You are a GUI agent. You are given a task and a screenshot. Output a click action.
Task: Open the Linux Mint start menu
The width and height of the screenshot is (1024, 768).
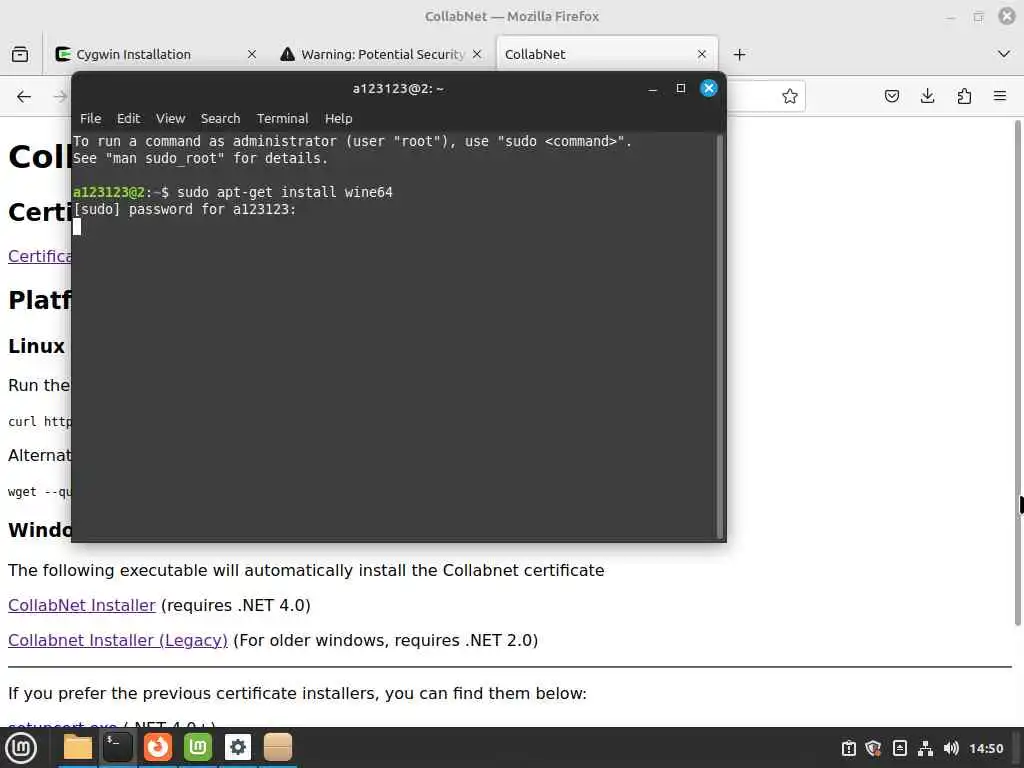click(x=21, y=748)
